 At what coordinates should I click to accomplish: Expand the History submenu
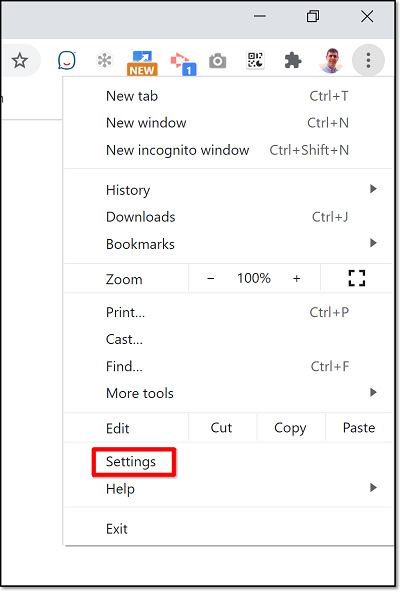[228, 190]
